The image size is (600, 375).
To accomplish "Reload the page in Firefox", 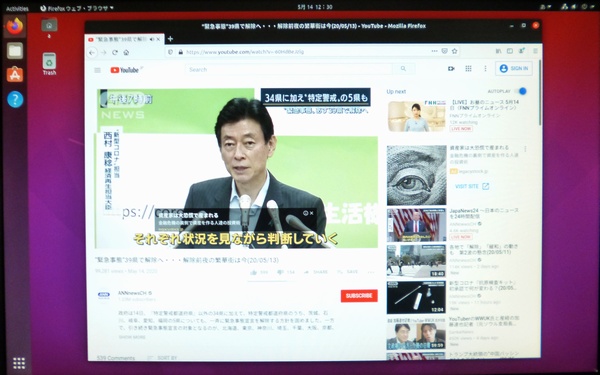I will tap(115, 52).
